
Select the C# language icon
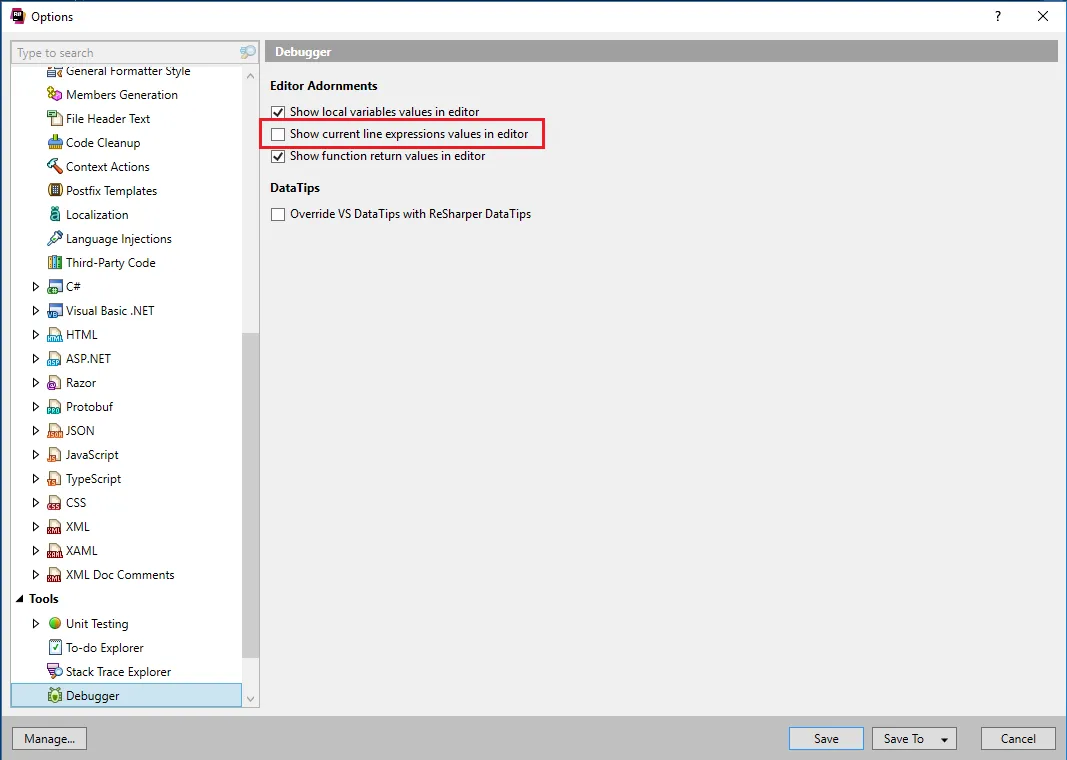pyautogui.click(x=54, y=286)
